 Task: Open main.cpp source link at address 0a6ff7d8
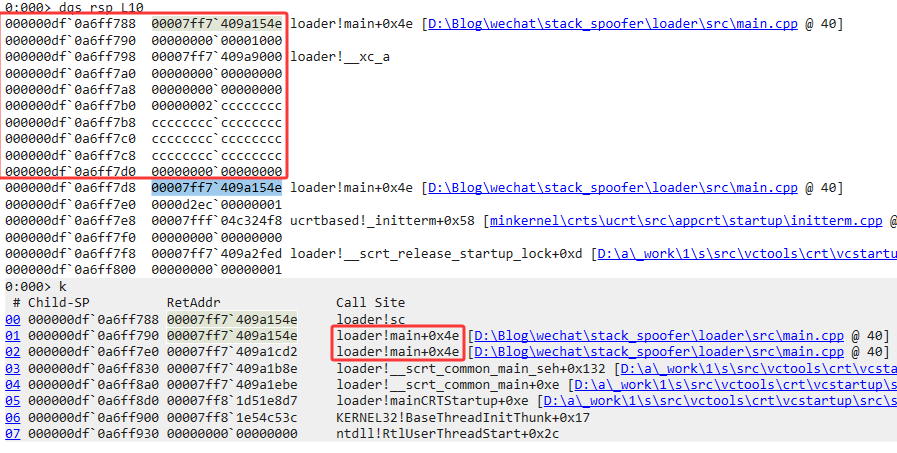tap(613, 188)
